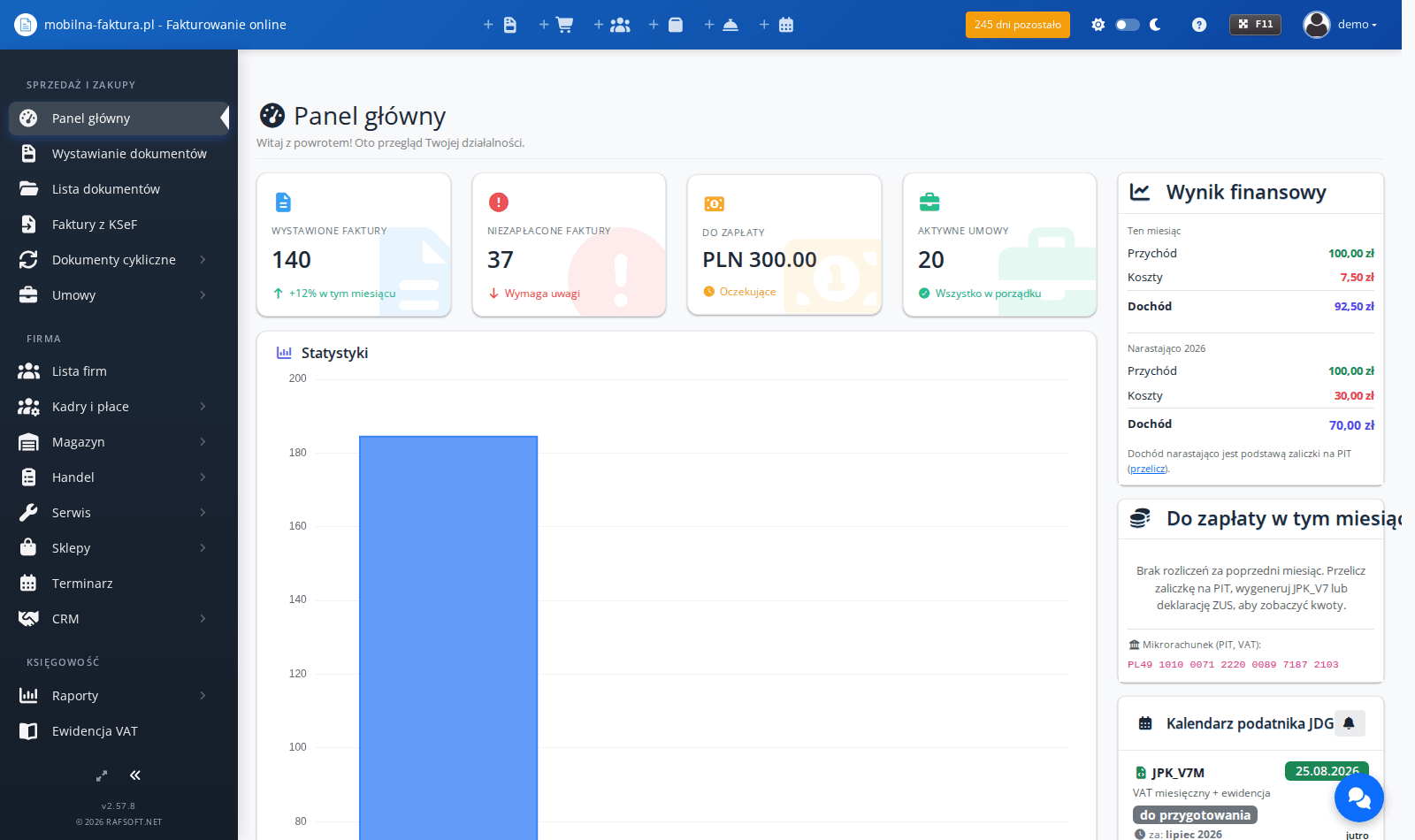Expand Raporty submenu chevron

click(x=203, y=696)
